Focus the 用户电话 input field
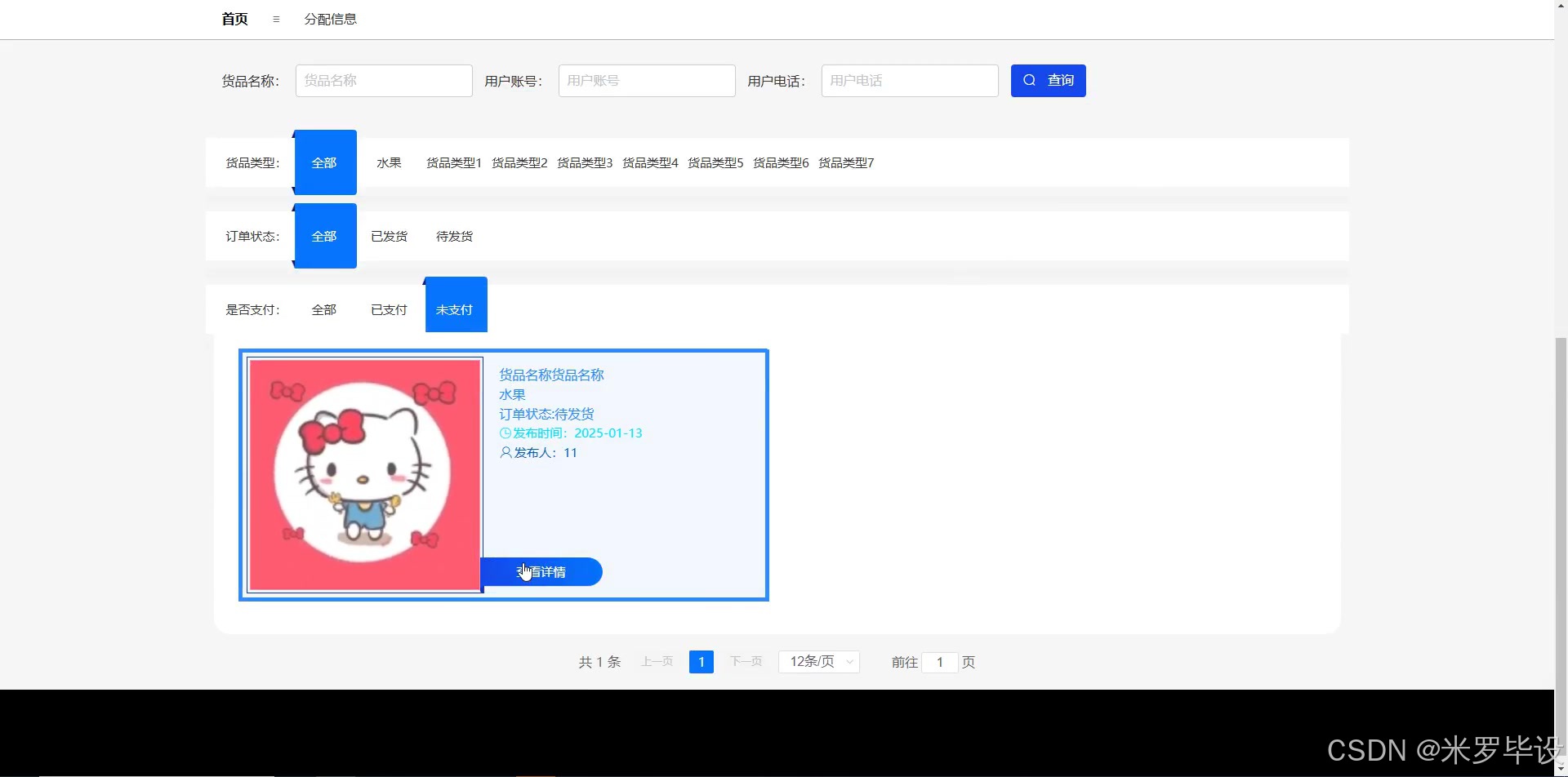1568x777 pixels. (910, 81)
